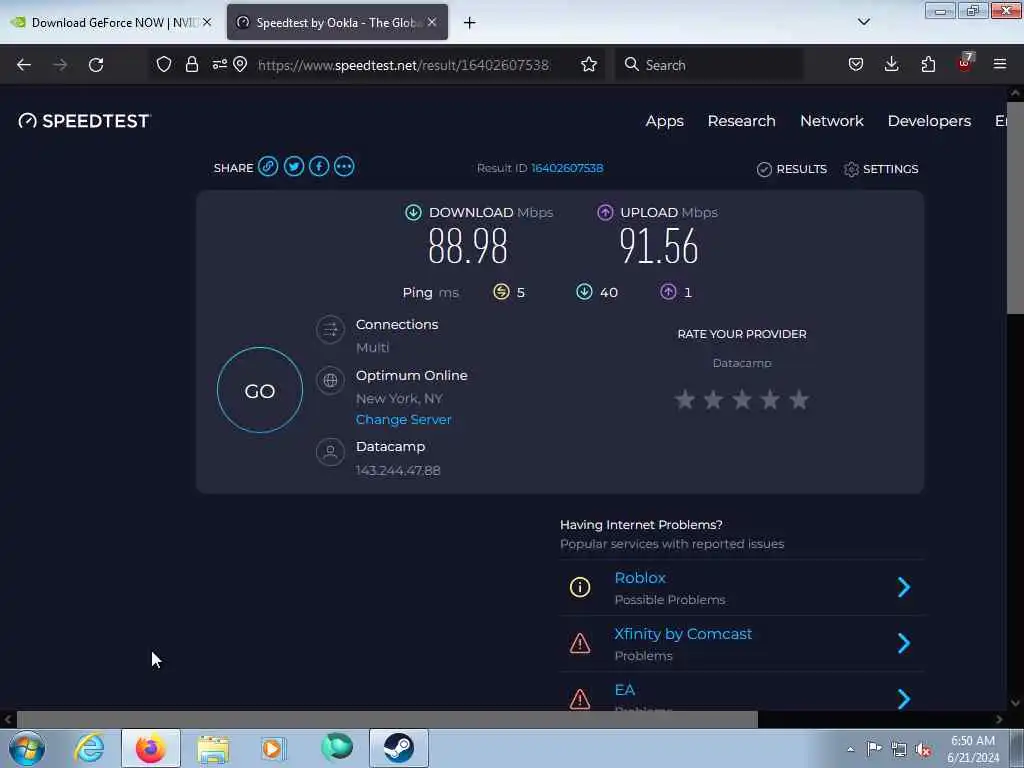
Task: Open Windows Start menu orb
Action: point(27,748)
